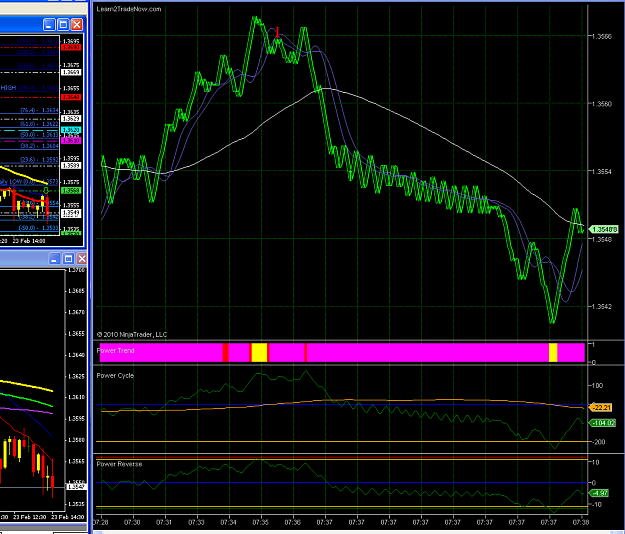The height and width of the screenshot is (534, 625).
Task: Select the orange -22.21 Power Cycle marker
Action: (x=601, y=407)
